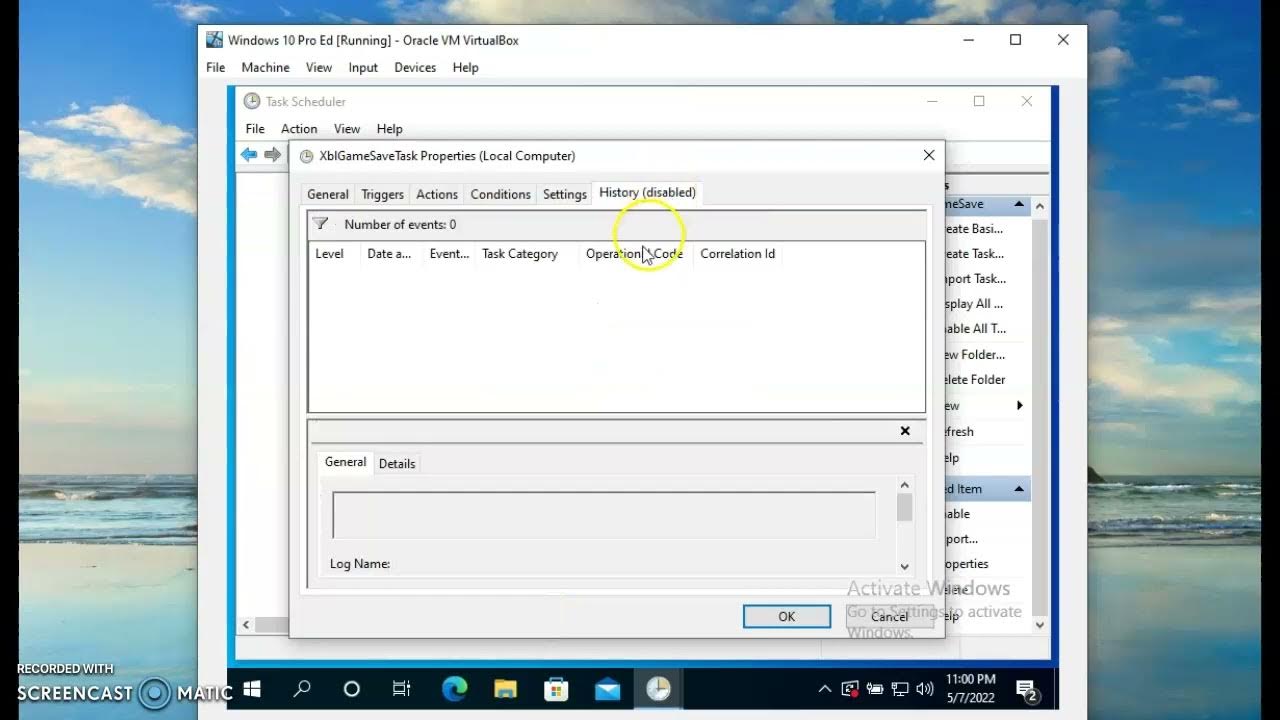Select Task Scheduler clock icon on taskbar
The height and width of the screenshot is (720, 1280).
[658, 689]
